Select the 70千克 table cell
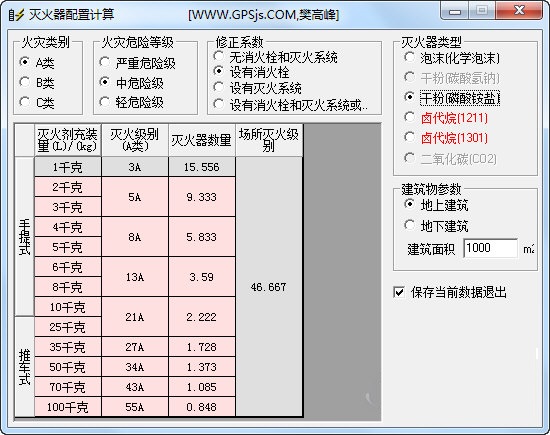This screenshot has width=550, height=435. [68, 387]
